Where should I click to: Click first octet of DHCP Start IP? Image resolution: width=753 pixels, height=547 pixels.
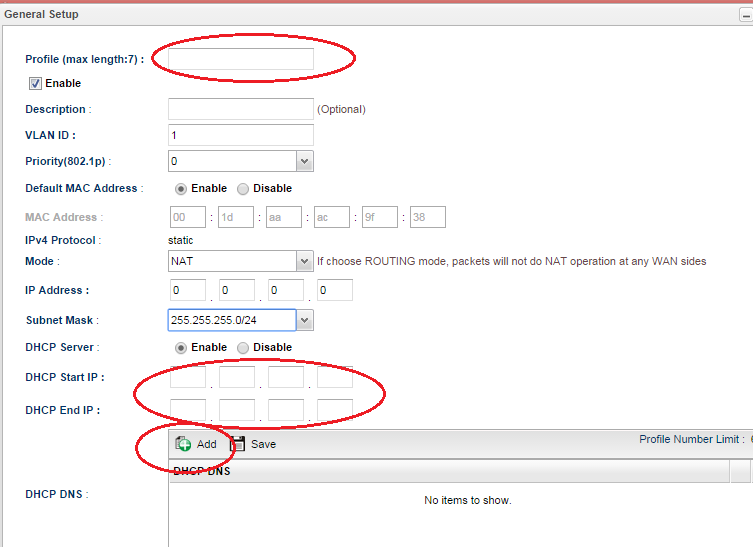click(x=187, y=378)
